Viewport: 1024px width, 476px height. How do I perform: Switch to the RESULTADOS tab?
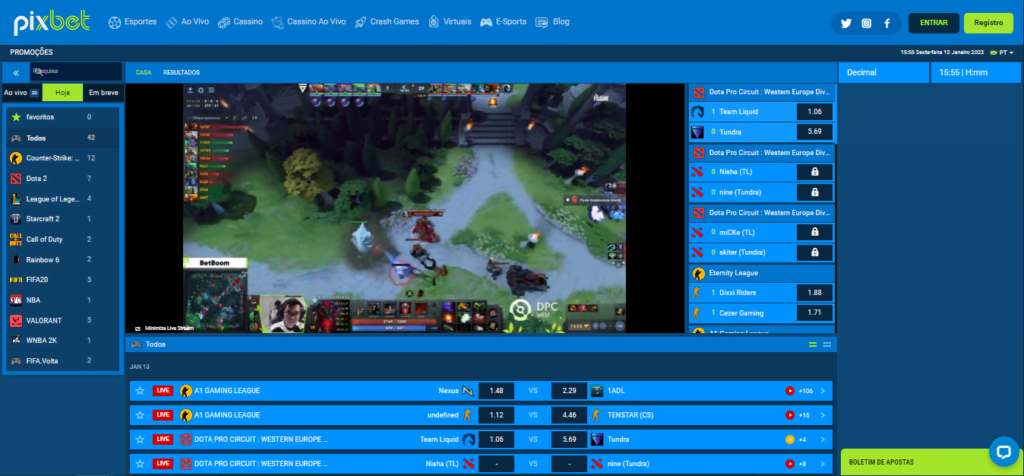[181, 72]
